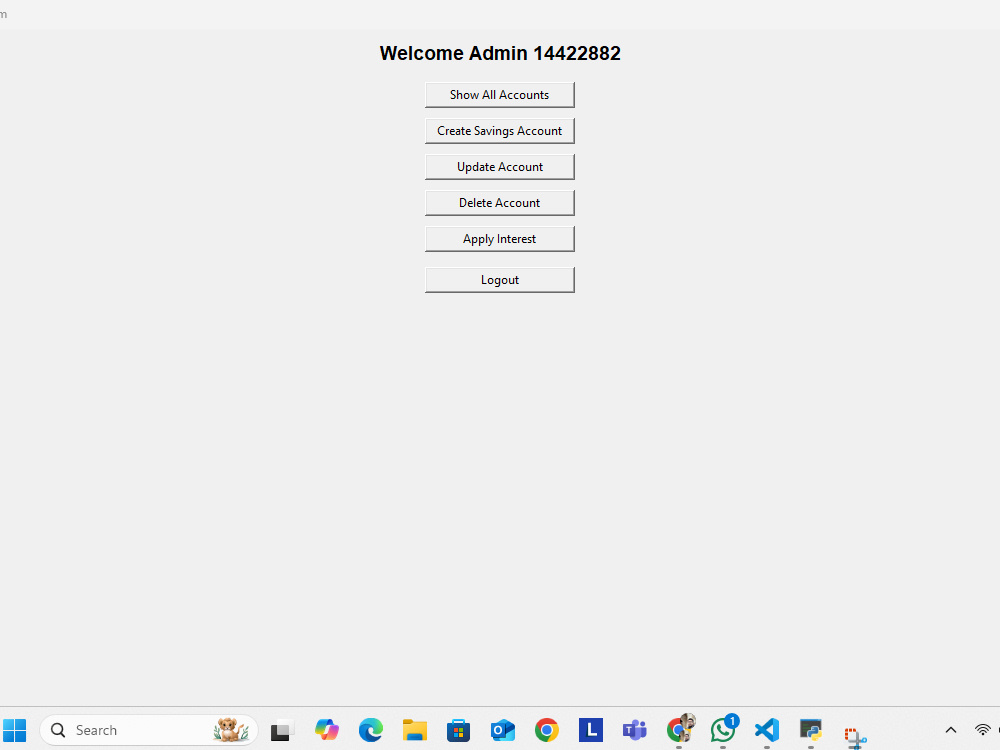Open Microsoft Edge from the taskbar
The image size is (1000, 750).
coord(371,730)
